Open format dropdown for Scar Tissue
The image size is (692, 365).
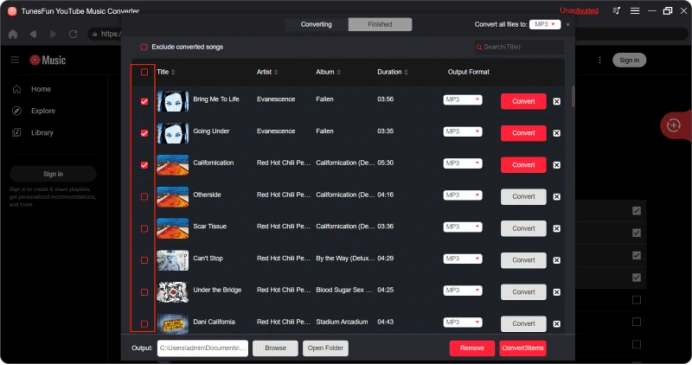(x=463, y=227)
